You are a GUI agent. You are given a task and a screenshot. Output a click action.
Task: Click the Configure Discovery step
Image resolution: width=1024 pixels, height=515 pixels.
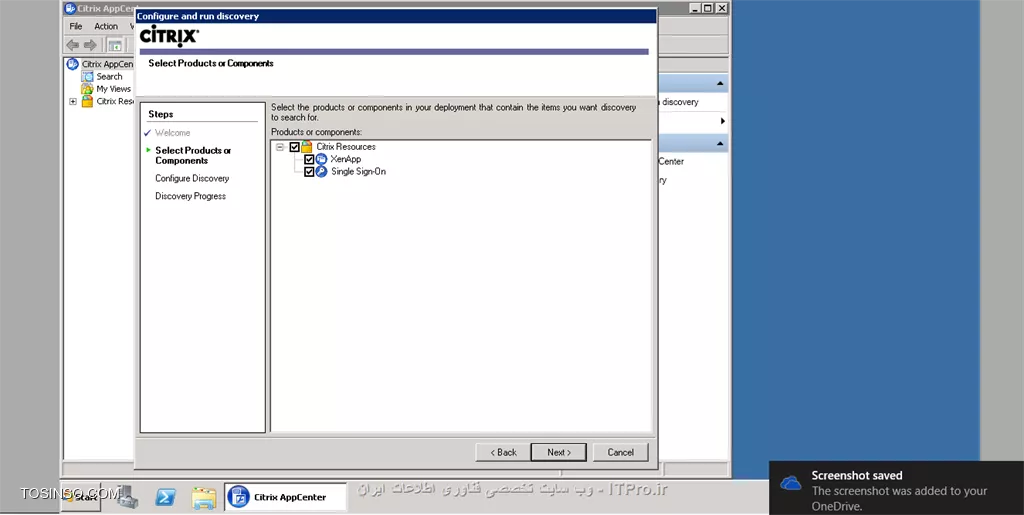tap(192, 178)
